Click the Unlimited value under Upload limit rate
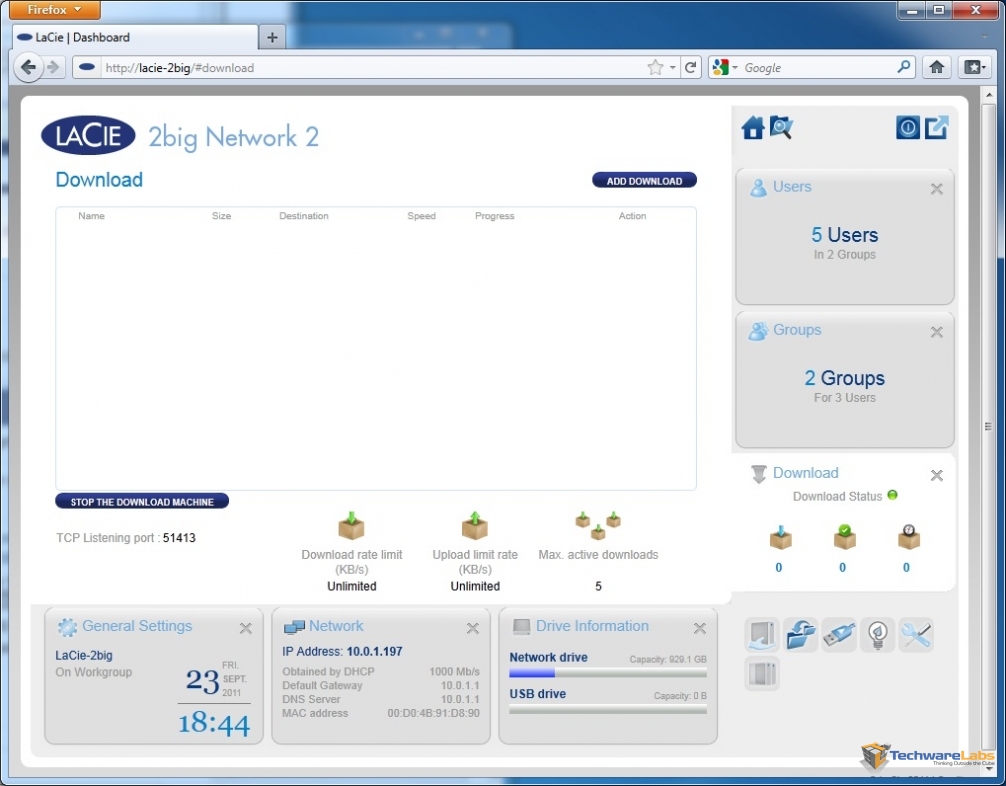The width and height of the screenshot is (1006, 786). [x=475, y=586]
